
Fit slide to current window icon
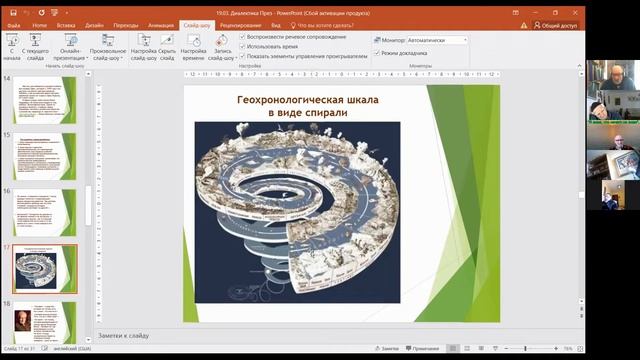pos(580,349)
